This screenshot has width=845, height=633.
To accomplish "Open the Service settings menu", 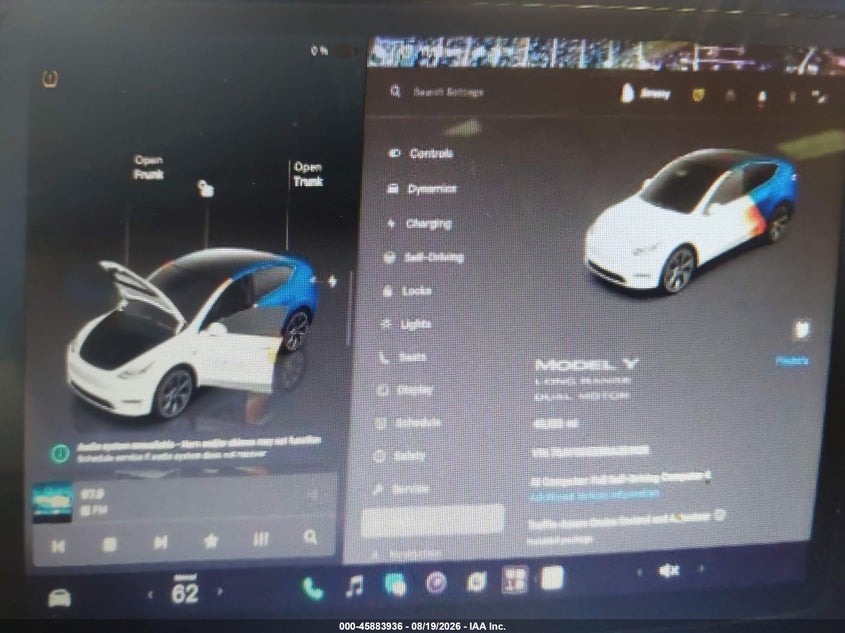I will click(x=400, y=489).
